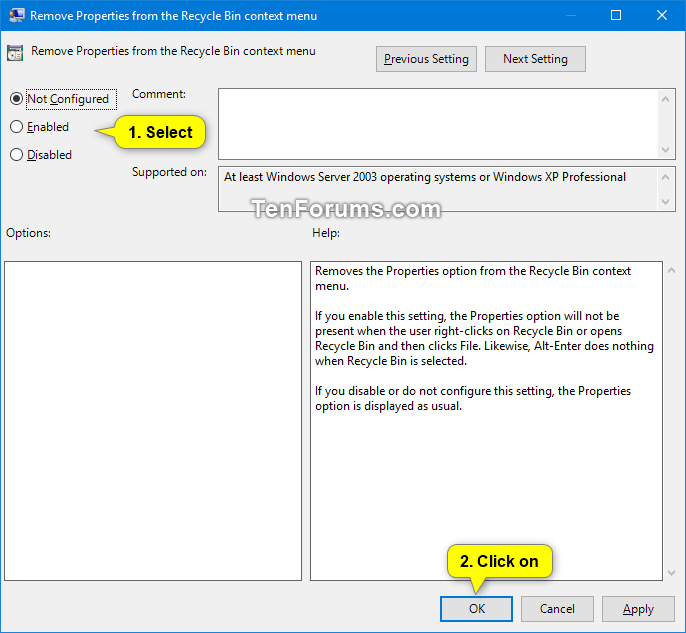Click the Comment box scroll down arrow

point(665,150)
